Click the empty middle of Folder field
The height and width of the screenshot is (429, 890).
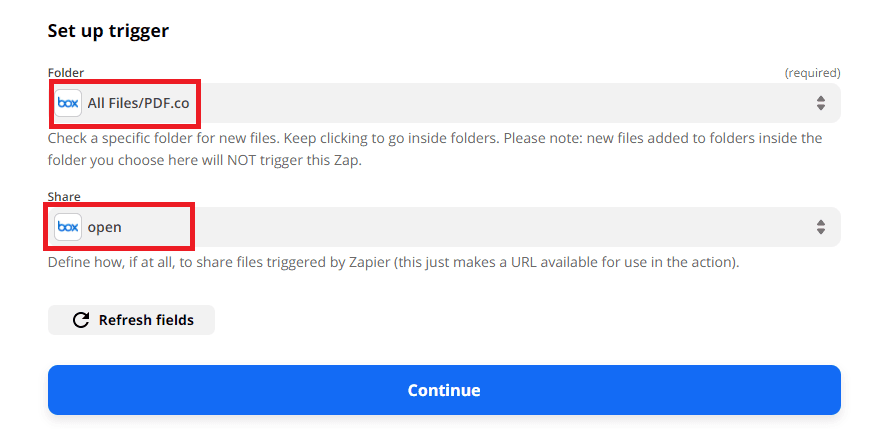click(x=500, y=103)
